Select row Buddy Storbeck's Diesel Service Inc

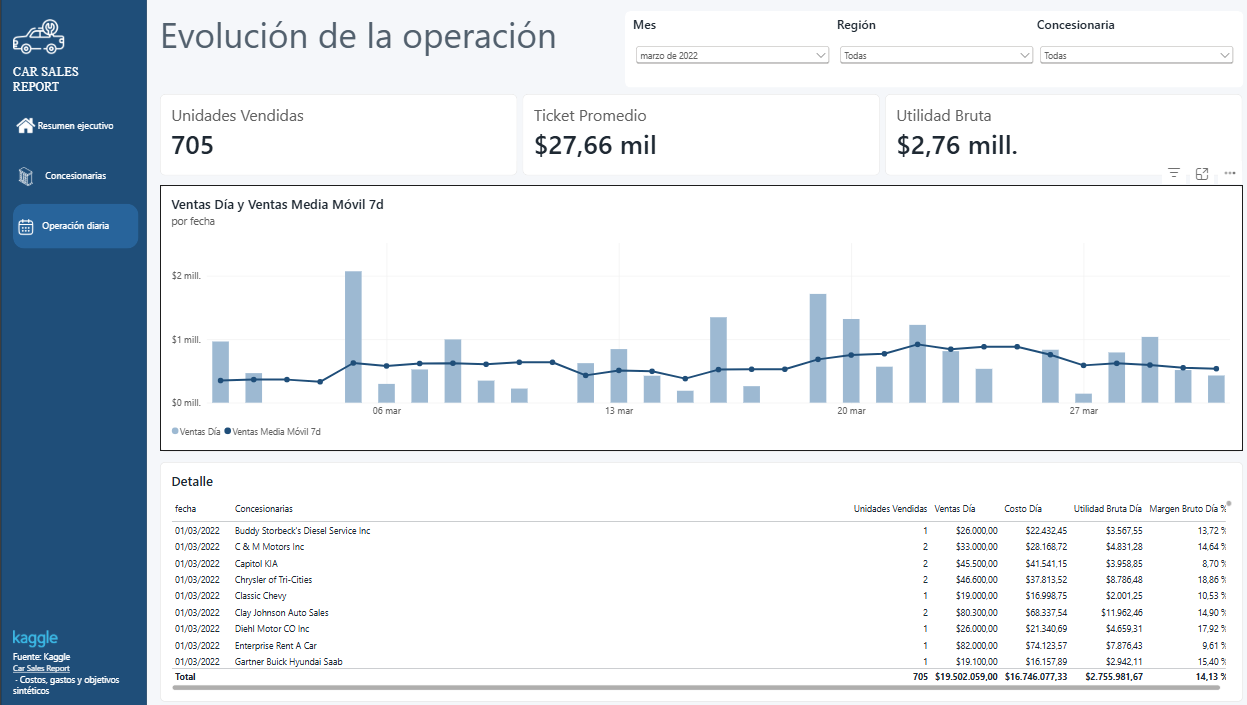700,530
